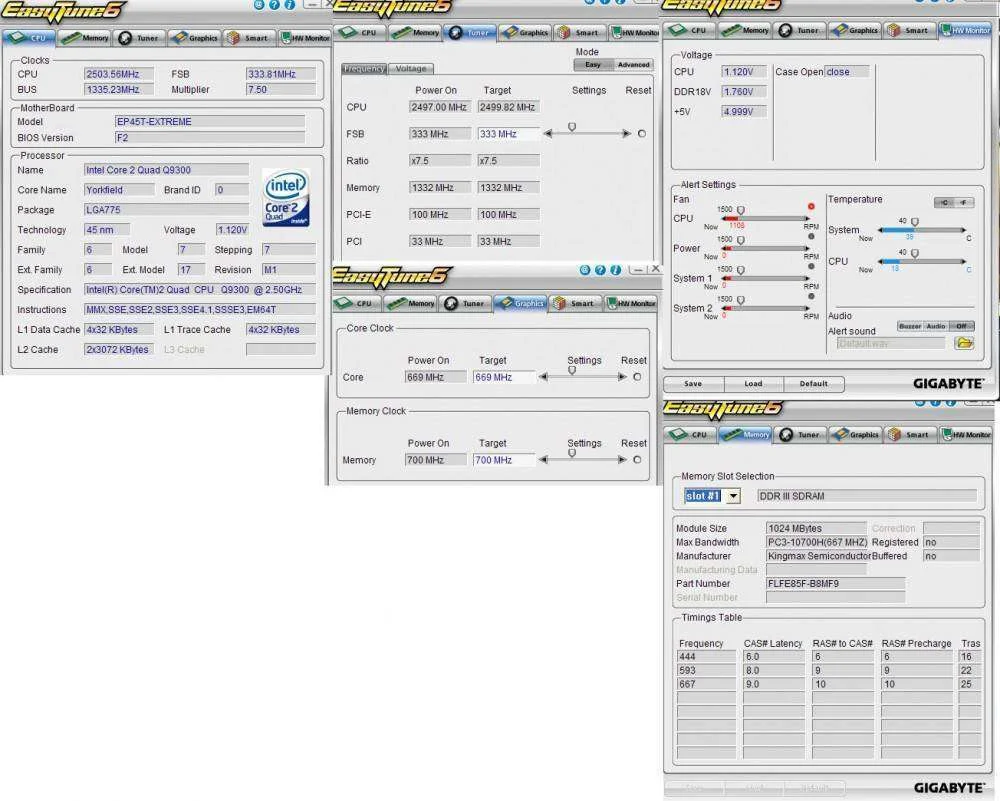Click Save button in HW Monitor window

click(x=693, y=383)
